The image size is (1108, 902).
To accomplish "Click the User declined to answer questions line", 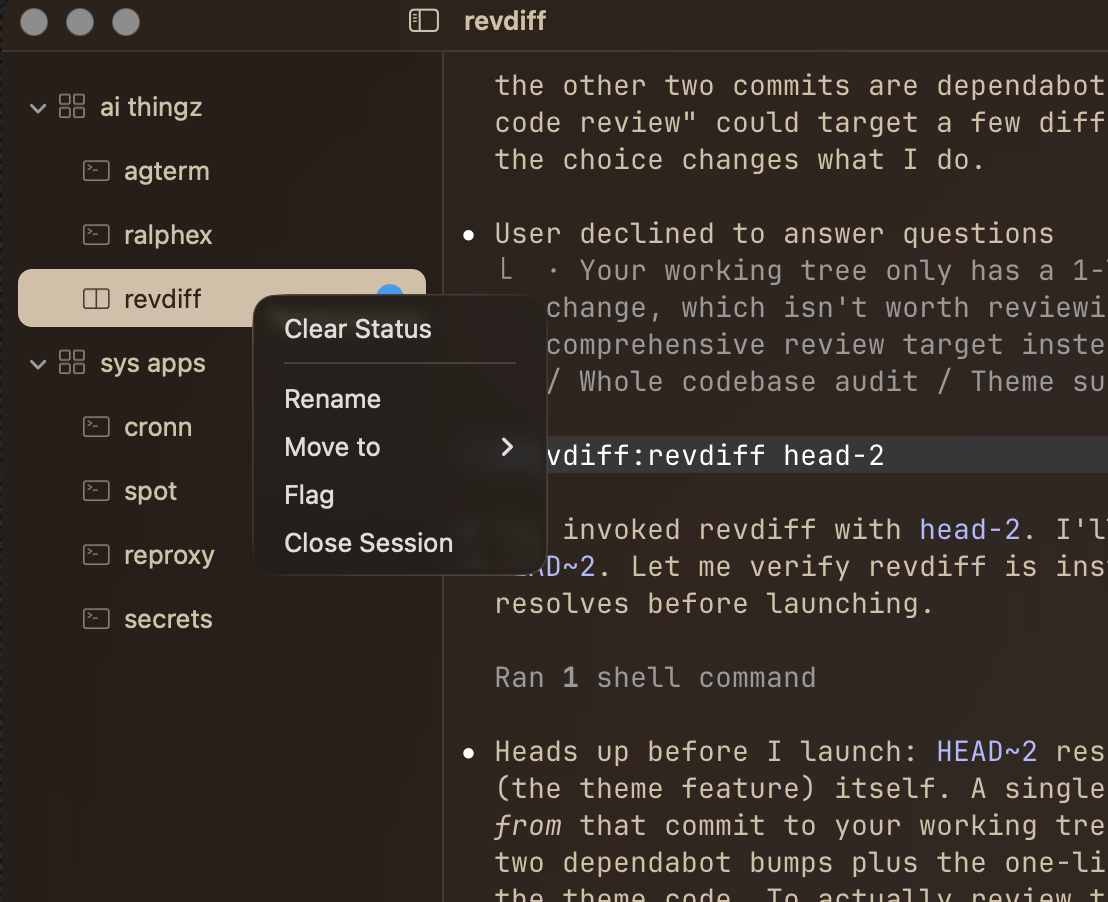I will click(x=774, y=233).
